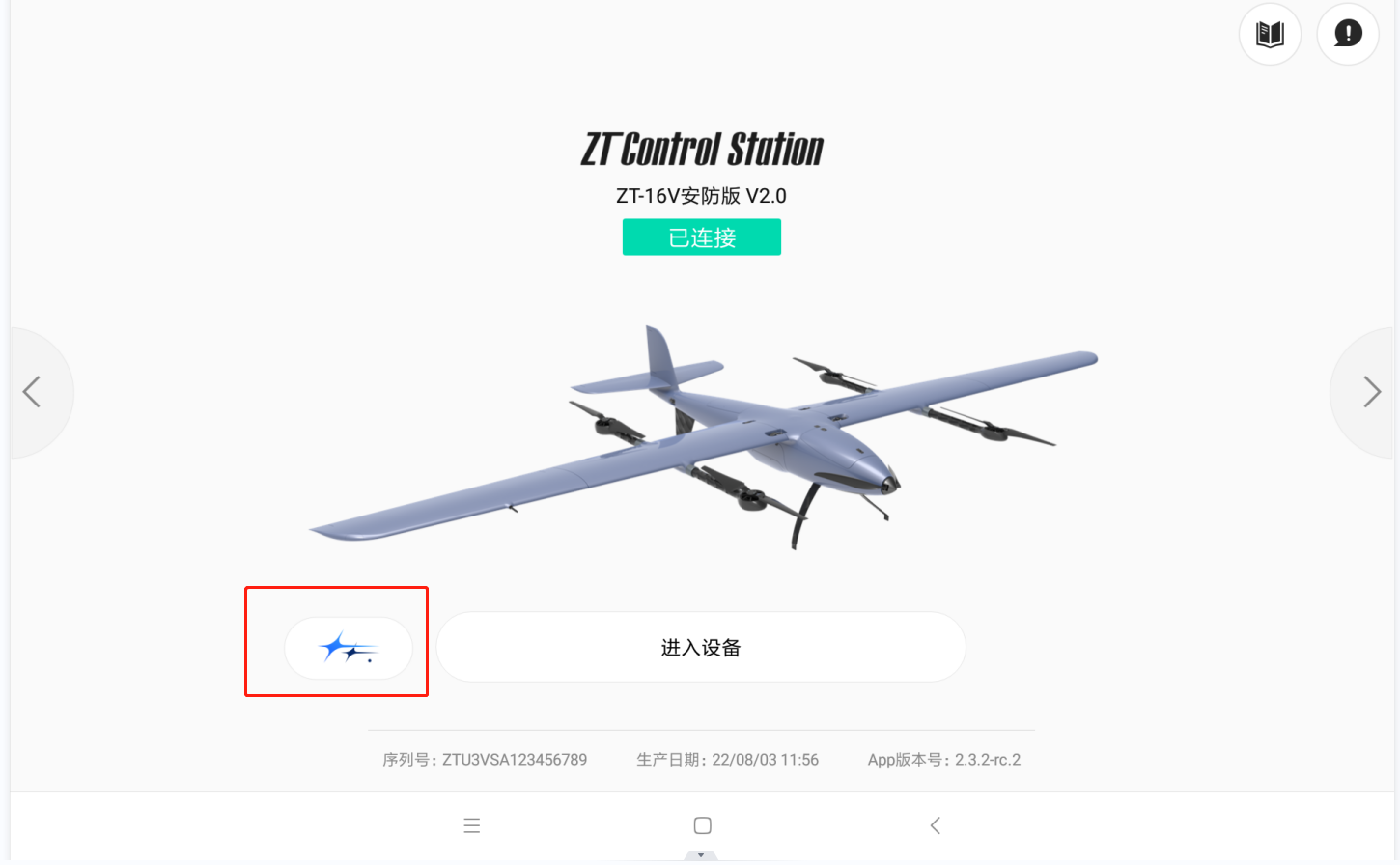Go to previous device with left chevron
The width and height of the screenshot is (1400, 865).
(32, 392)
